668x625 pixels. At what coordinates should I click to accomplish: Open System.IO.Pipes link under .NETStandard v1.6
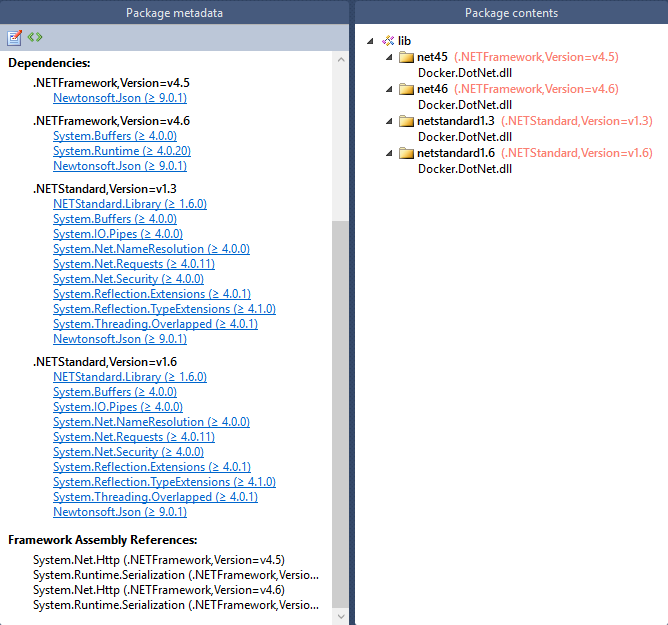pos(118,407)
